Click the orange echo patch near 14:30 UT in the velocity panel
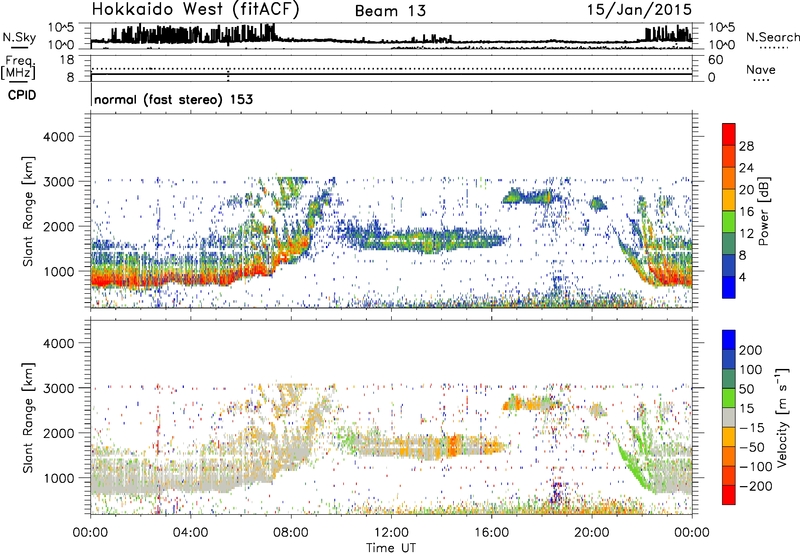Image resolution: width=800 pixels, height=554 pixels. (x=453, y=445)
